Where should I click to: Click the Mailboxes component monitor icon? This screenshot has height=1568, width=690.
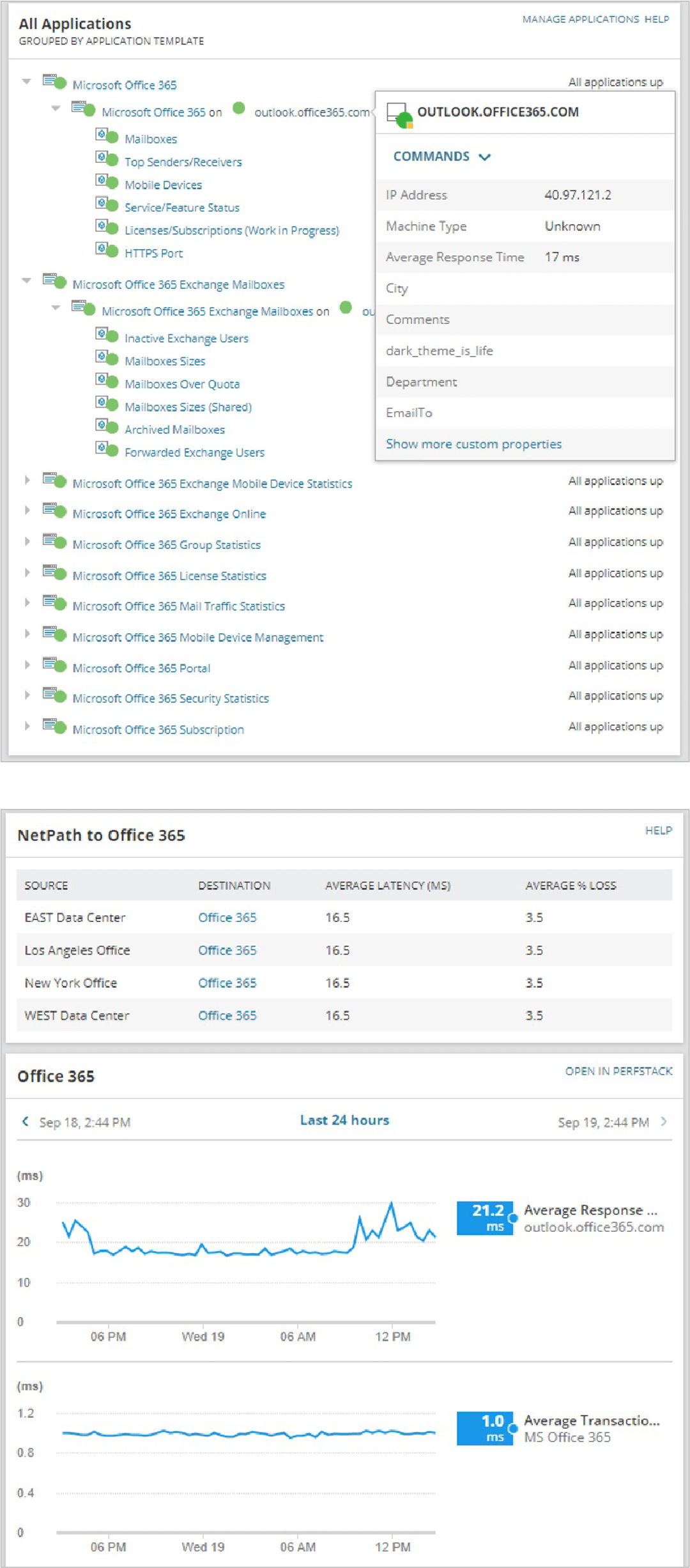point(107,135)
